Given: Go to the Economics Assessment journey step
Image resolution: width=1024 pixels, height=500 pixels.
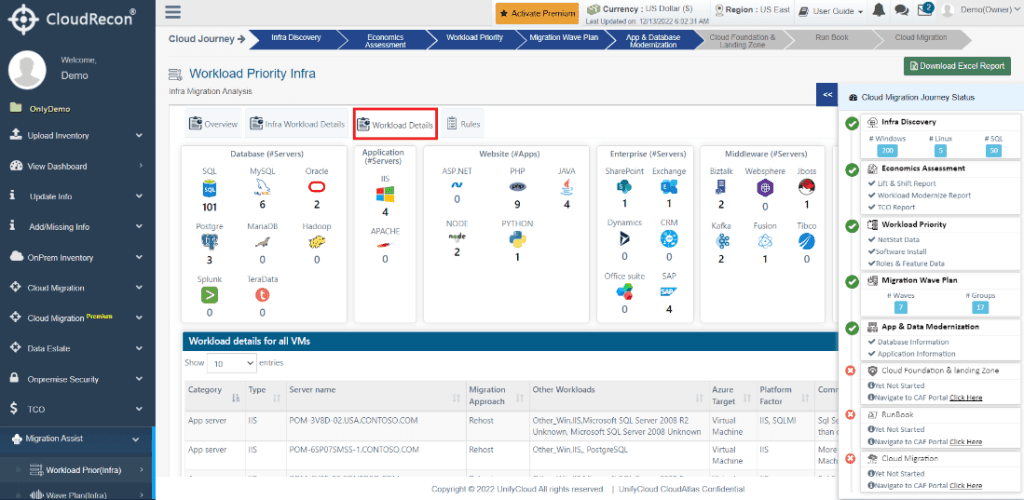Looking at the screenshot, I should pyautogui.click(x=385, y=40).
